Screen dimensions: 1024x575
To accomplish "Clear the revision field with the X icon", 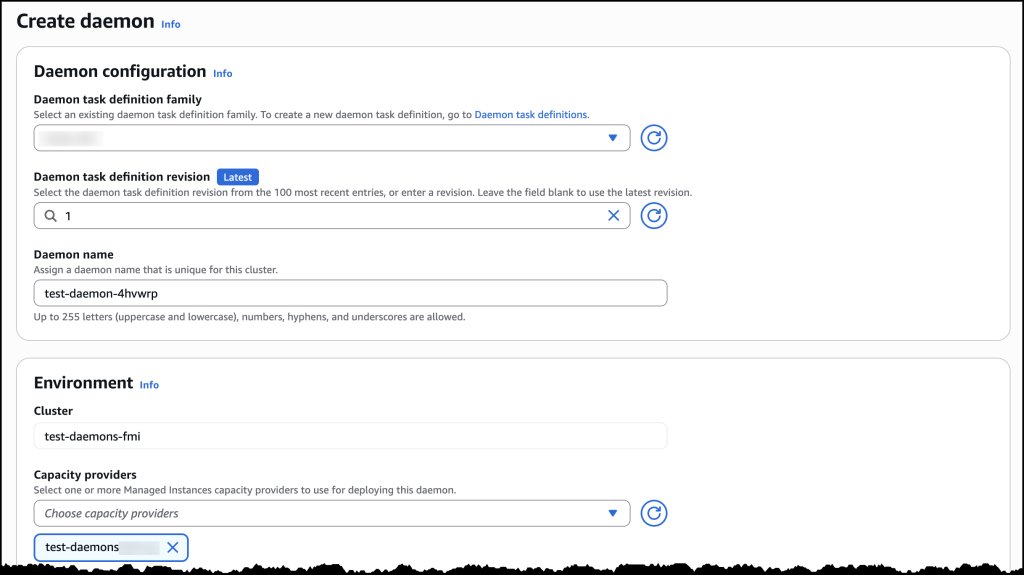I will click(614, 215).
